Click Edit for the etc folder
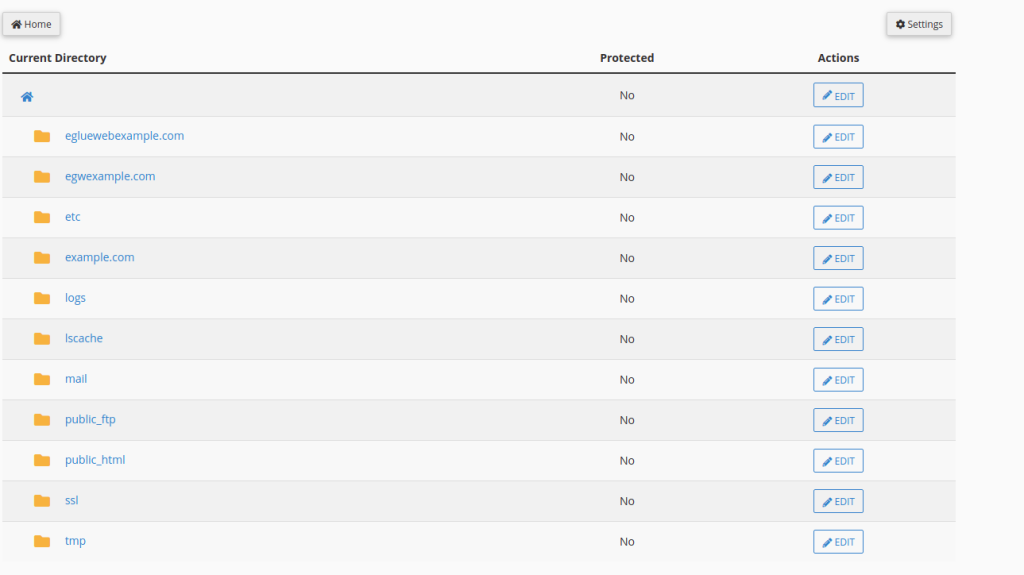Screen dimensions: 1024x575 point(838,218)
